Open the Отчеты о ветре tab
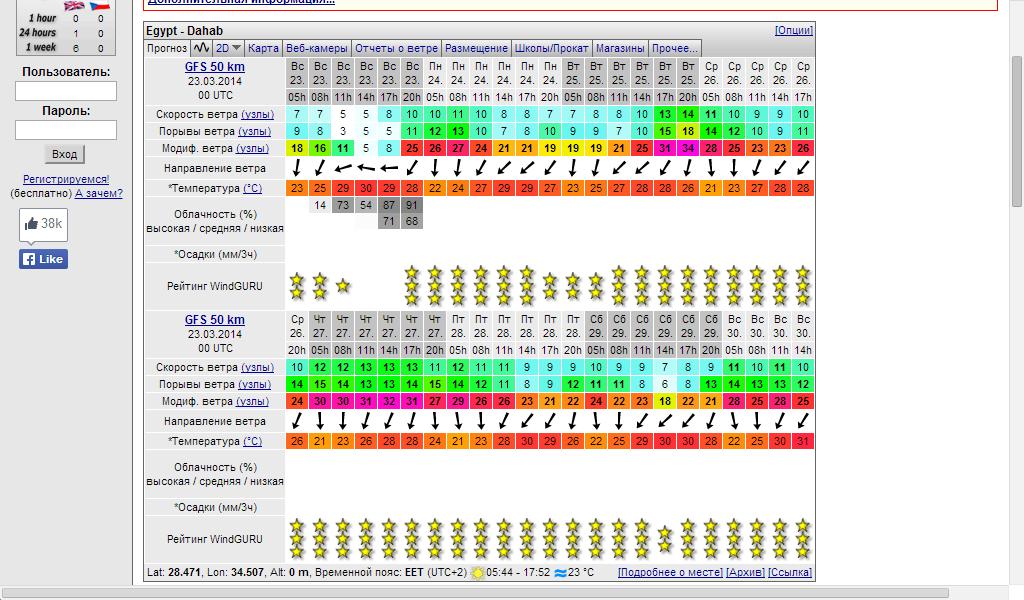The height and width of the screenshot is (600, 1024). [396, 48]
